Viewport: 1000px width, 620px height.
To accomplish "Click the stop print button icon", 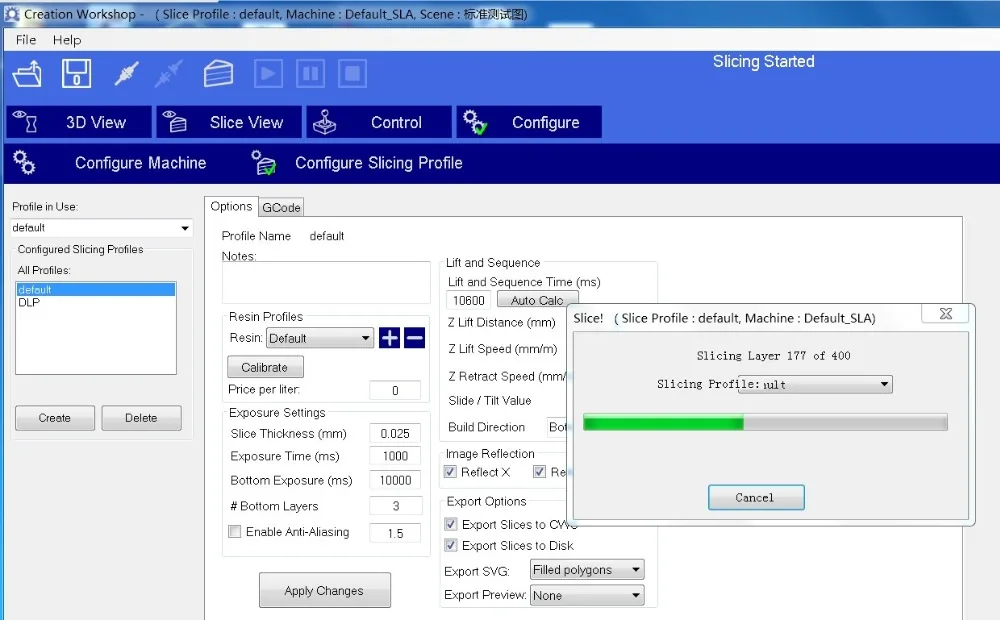I will 352,73.
